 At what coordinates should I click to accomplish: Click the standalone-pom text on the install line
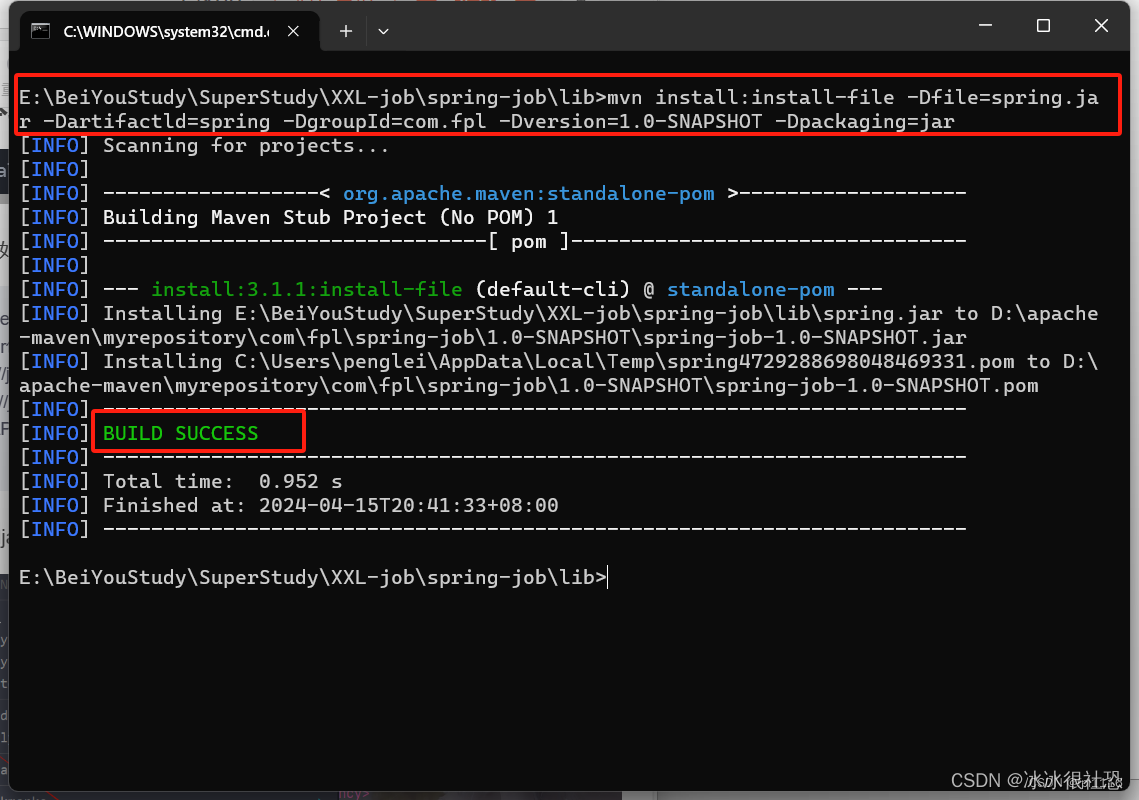point(750,289)
